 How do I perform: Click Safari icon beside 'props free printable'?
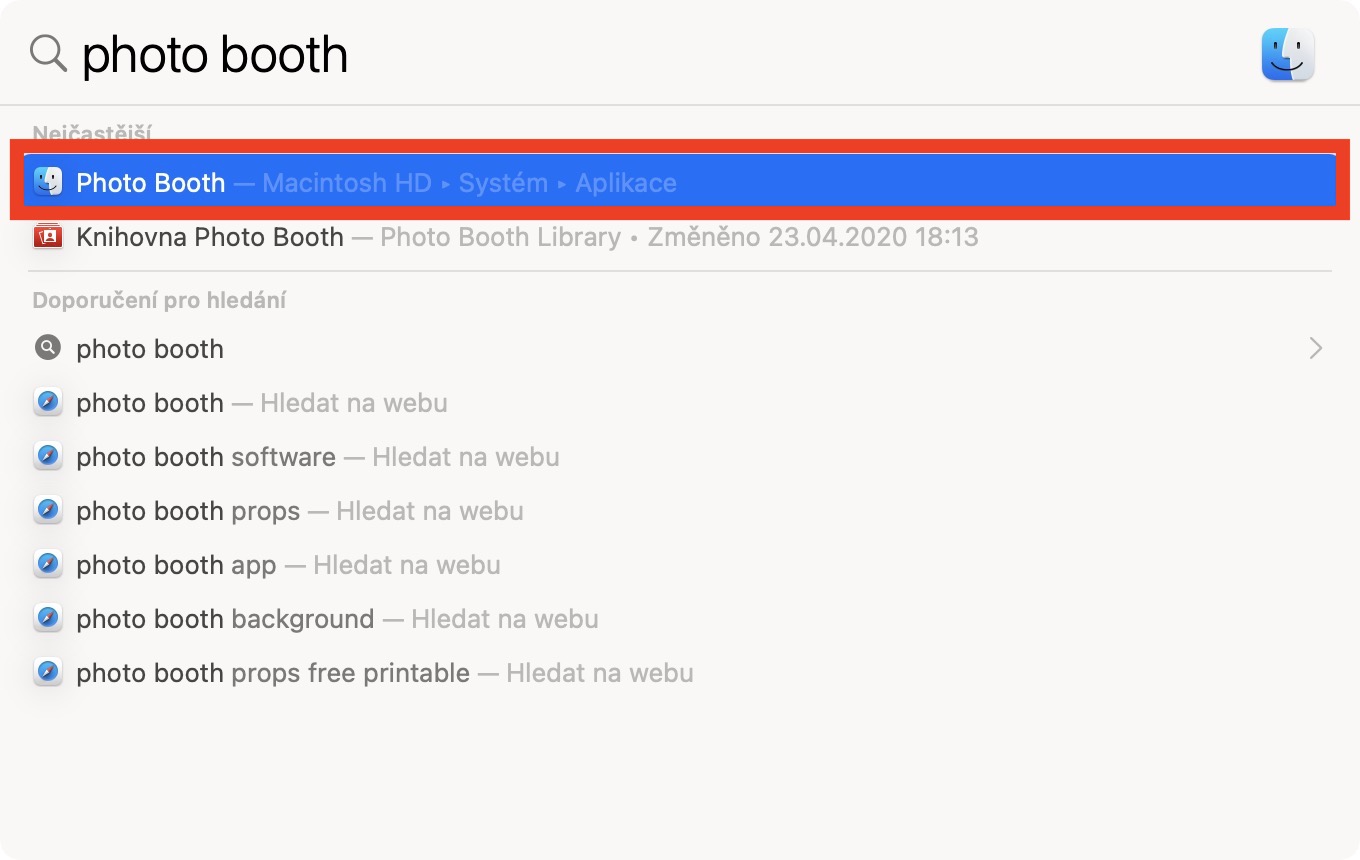tap(48, 673)
